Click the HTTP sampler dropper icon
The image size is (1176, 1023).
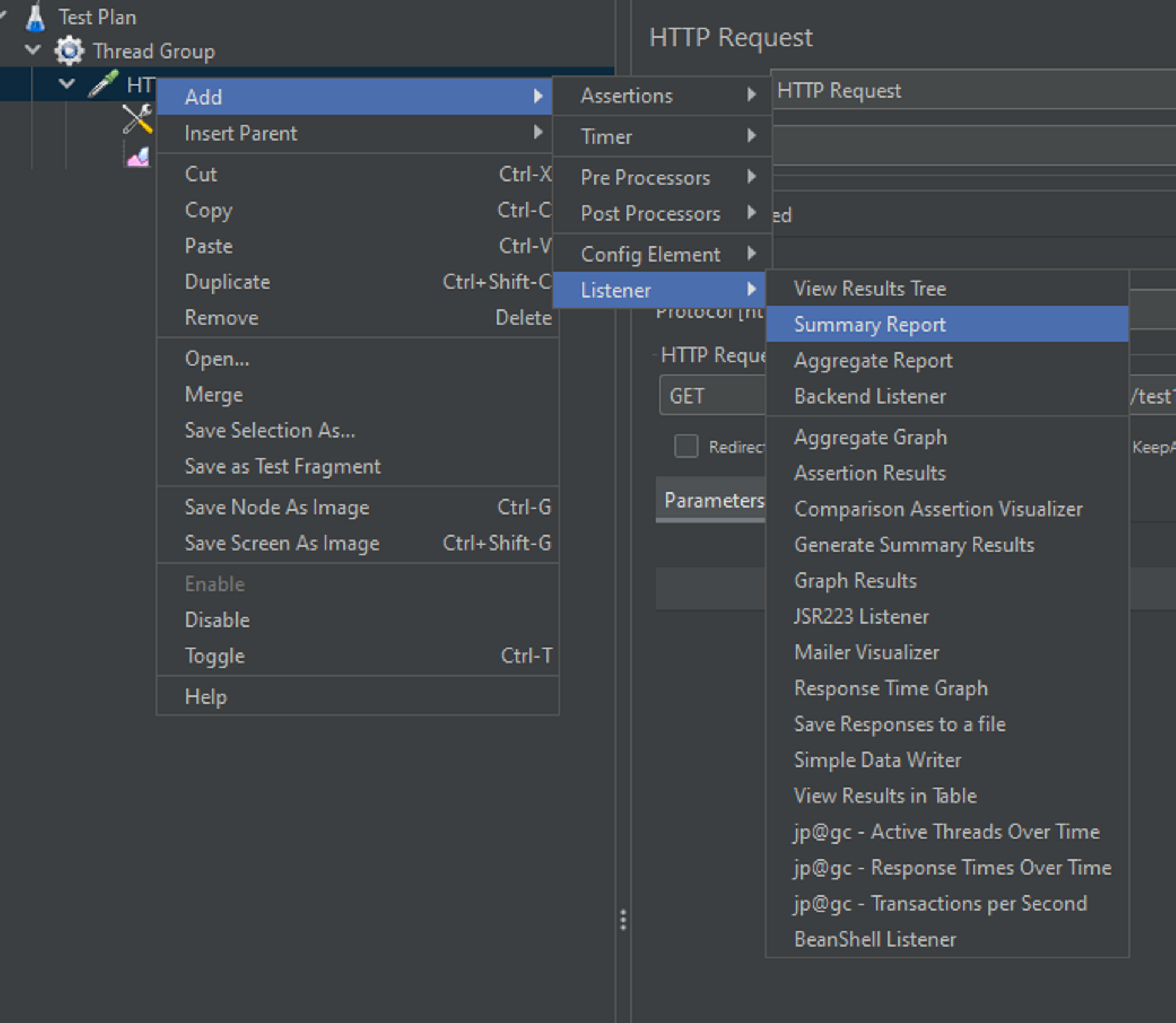(103, 84)
